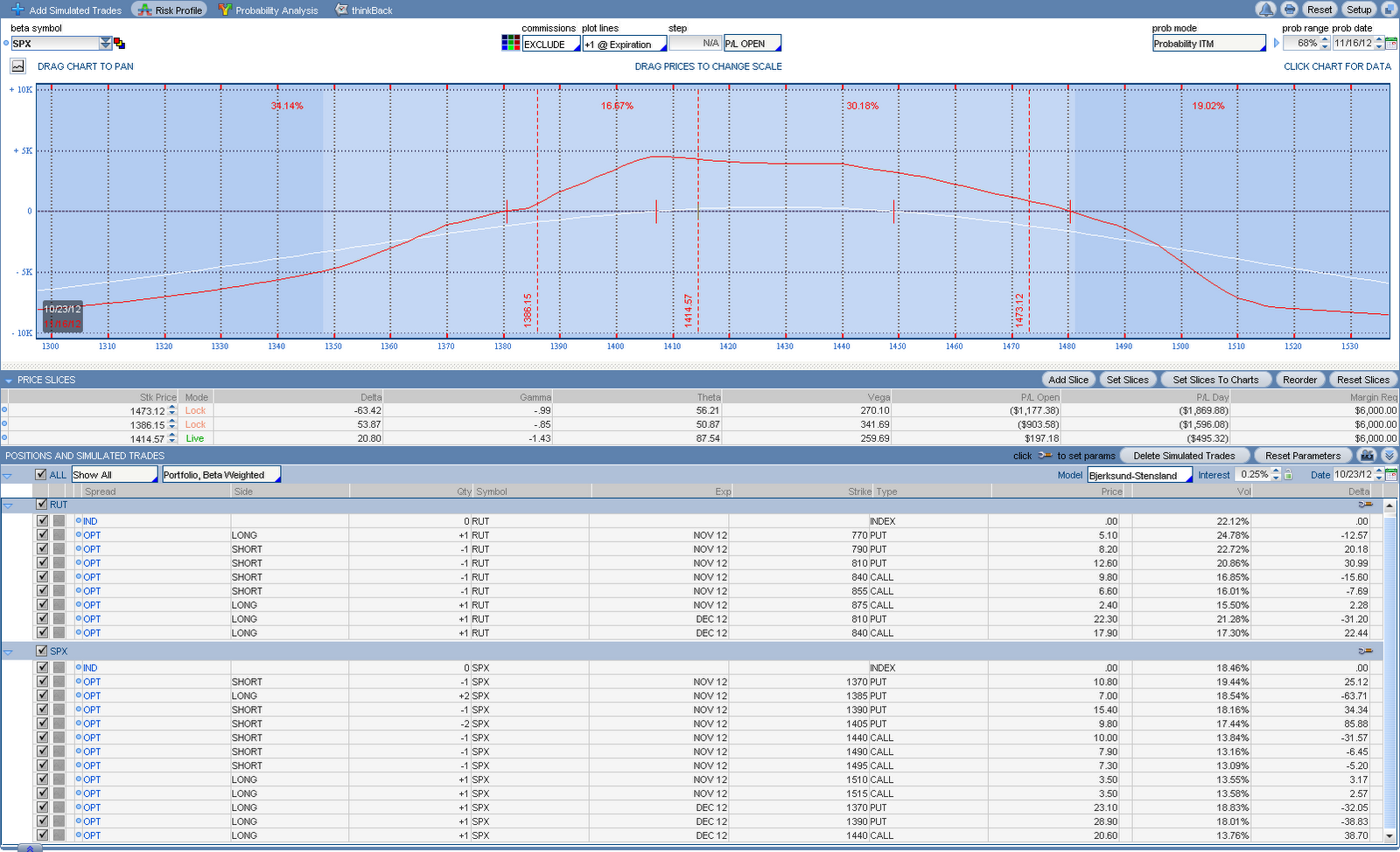Collapse the SPX positions group

click(x=8, y=652)
